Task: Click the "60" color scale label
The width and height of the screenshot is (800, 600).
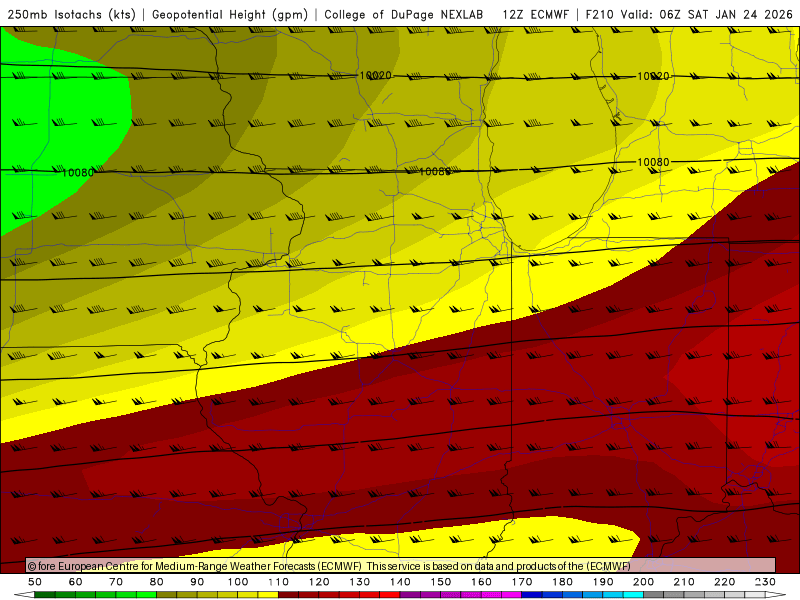Action: click(x=75, y=582)
